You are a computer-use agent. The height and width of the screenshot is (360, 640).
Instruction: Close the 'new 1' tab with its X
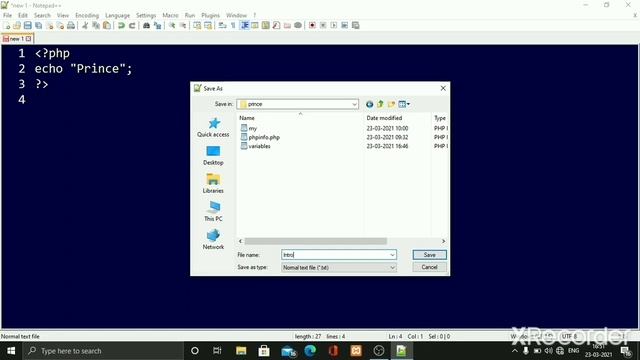[29, 39]
